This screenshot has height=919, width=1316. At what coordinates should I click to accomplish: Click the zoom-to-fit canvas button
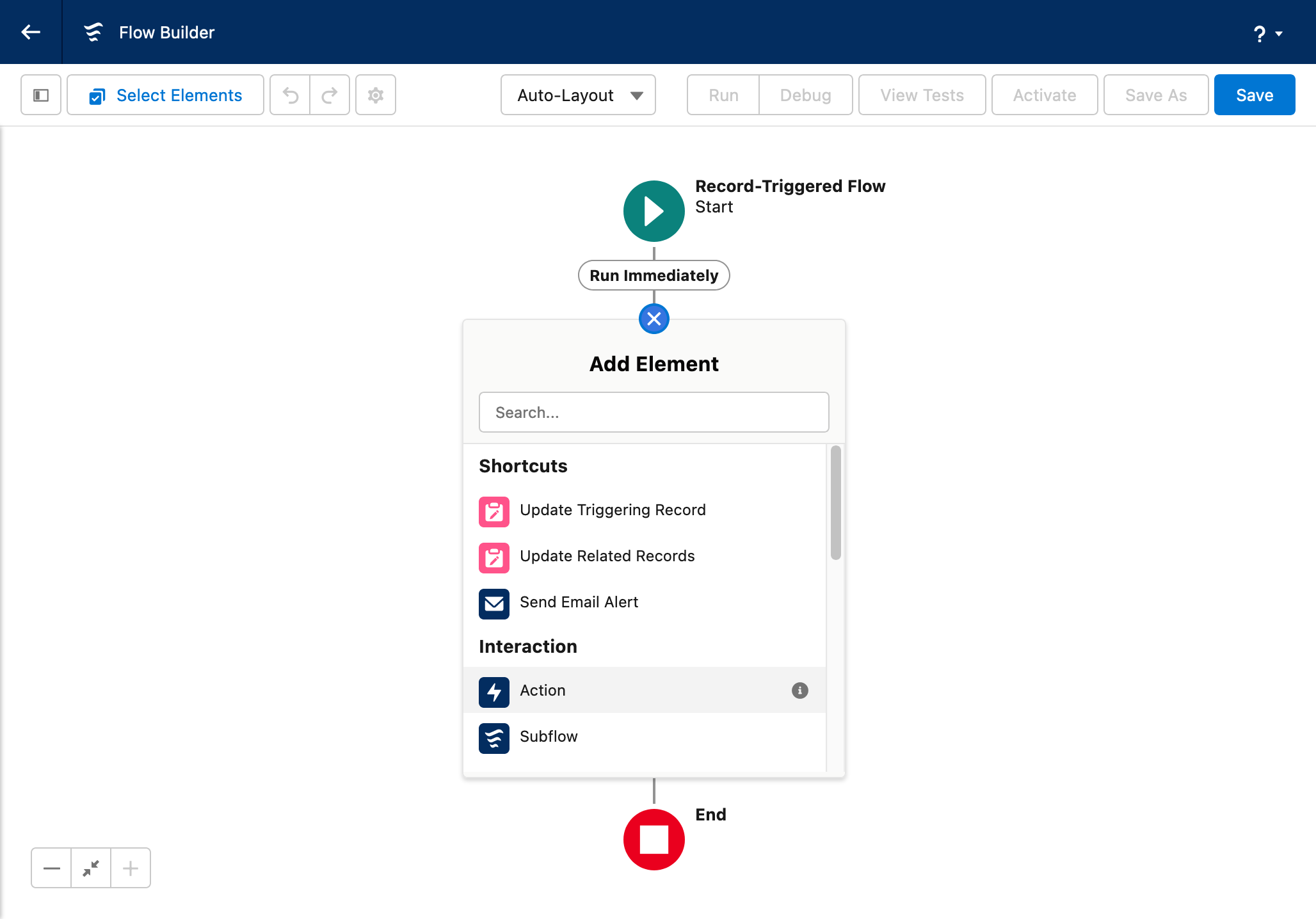pos(91,868)
